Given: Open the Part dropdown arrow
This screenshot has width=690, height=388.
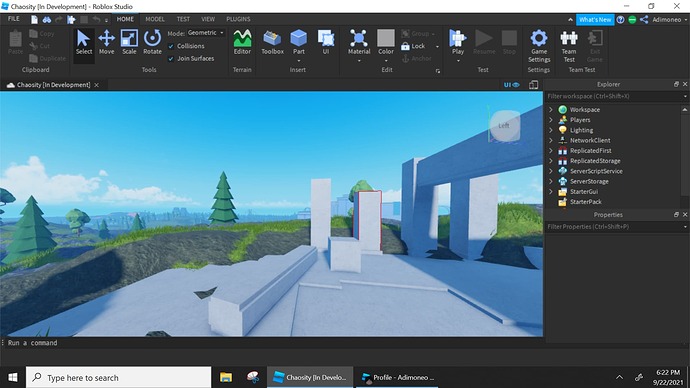Looking at the screenshot, I should [x=299, y=61].
